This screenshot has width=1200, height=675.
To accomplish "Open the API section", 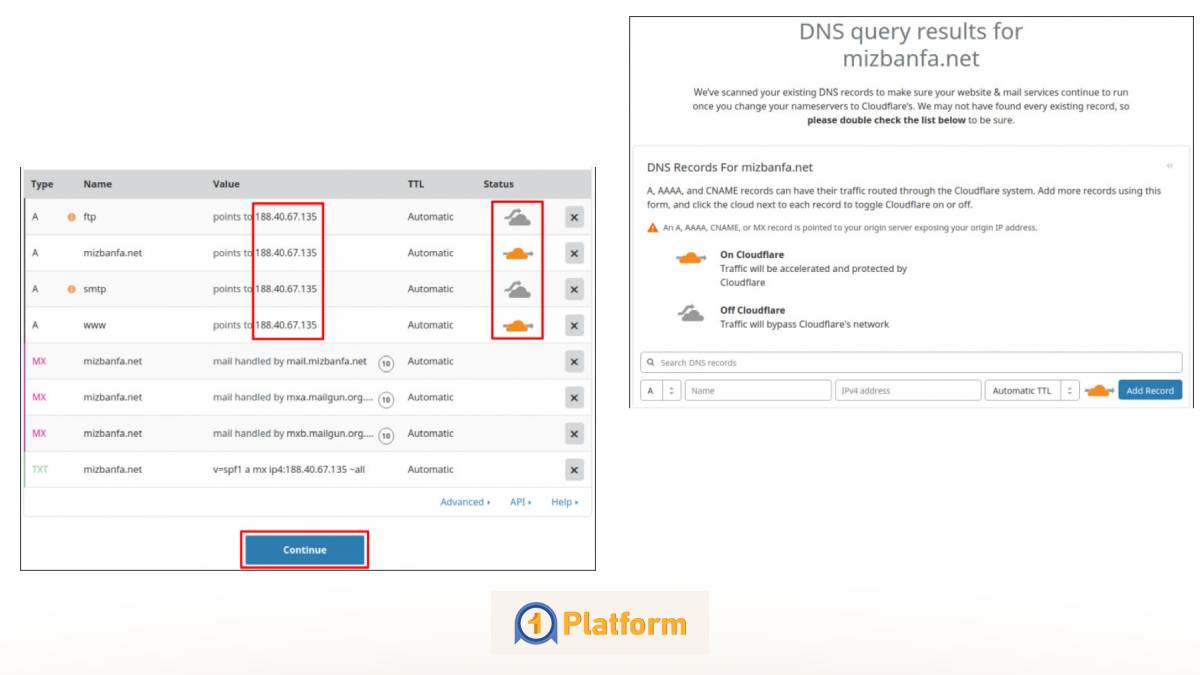I will point(519,501).
